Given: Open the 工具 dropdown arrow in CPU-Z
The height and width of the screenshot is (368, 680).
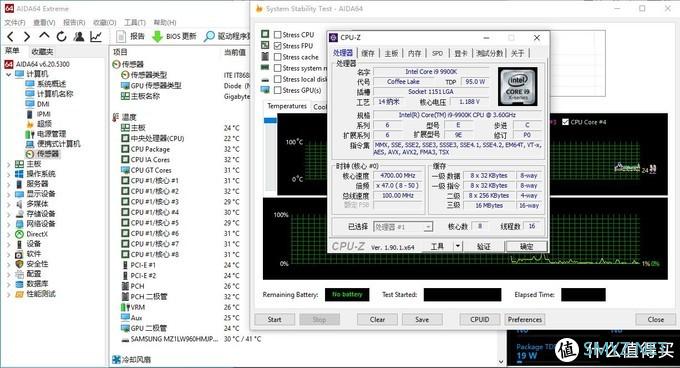Looking at the screenshot, I should (458, 246).
